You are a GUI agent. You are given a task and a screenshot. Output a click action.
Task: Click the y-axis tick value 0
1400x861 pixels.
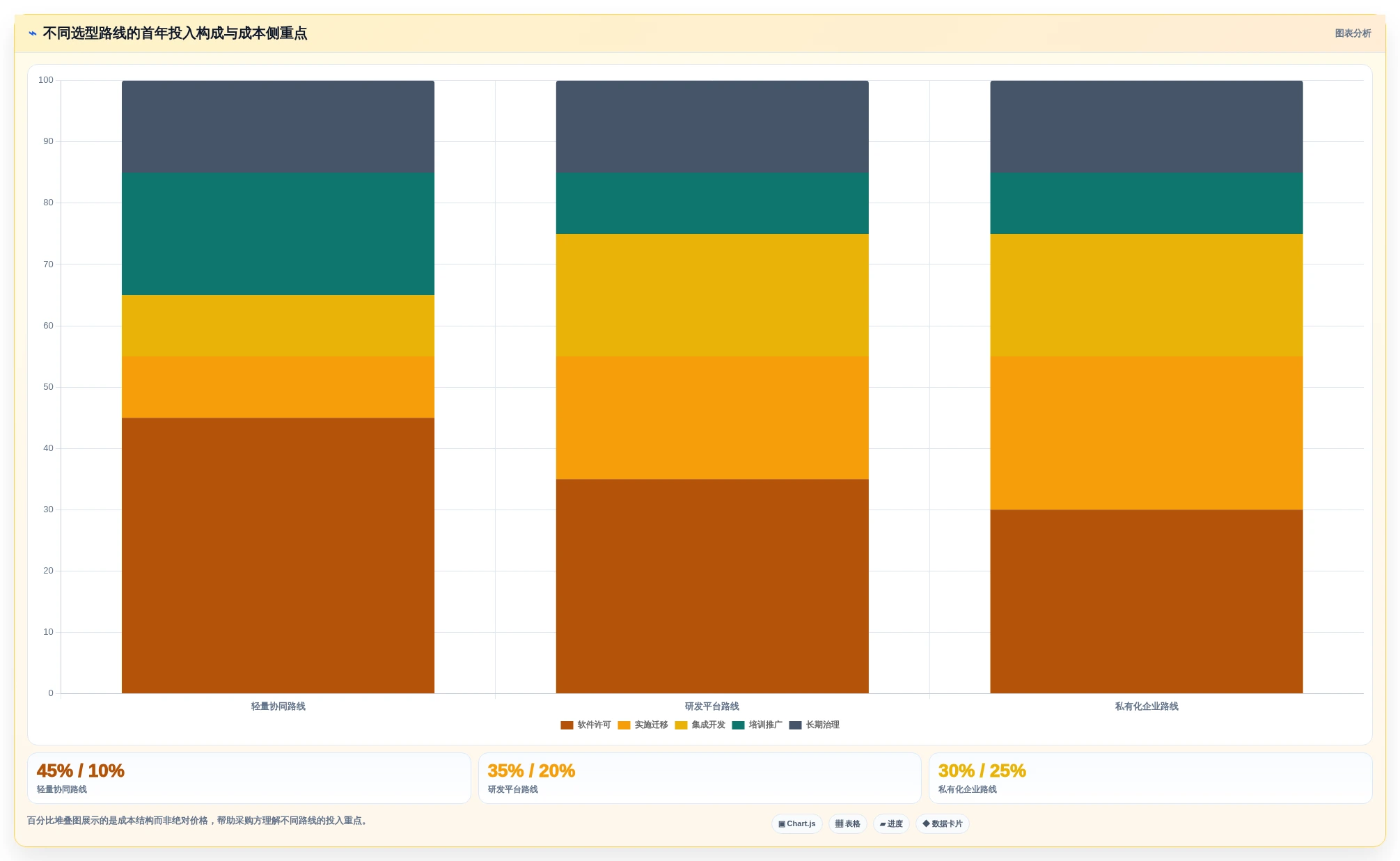click(x=51, y=693)
